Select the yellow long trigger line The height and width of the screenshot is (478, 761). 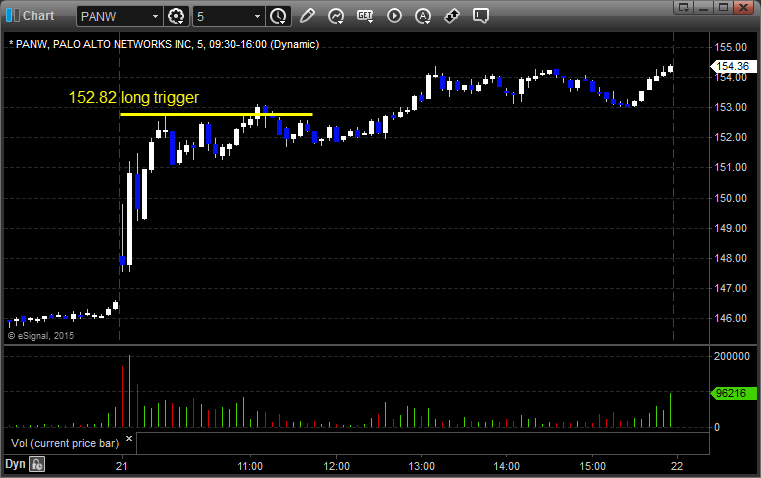pos(216,115)
